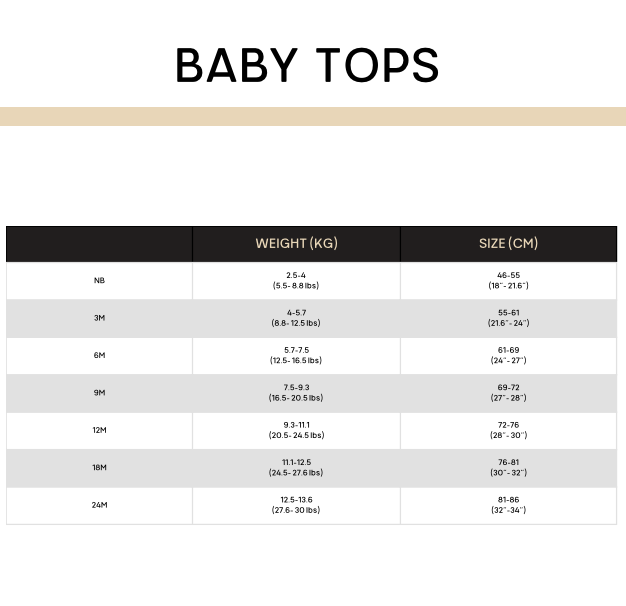The width and height of the screenshot is (626, 606).
Task: Select the WEIGHT (KG) column header
Action: click(x=297, y=244)
